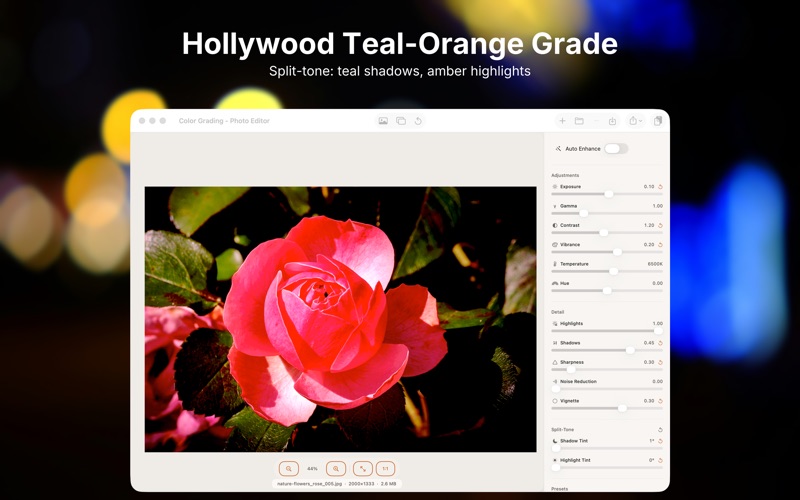800x500 pixels.
Task: Reset the Shadows value
Action: (x=660, y=343)
